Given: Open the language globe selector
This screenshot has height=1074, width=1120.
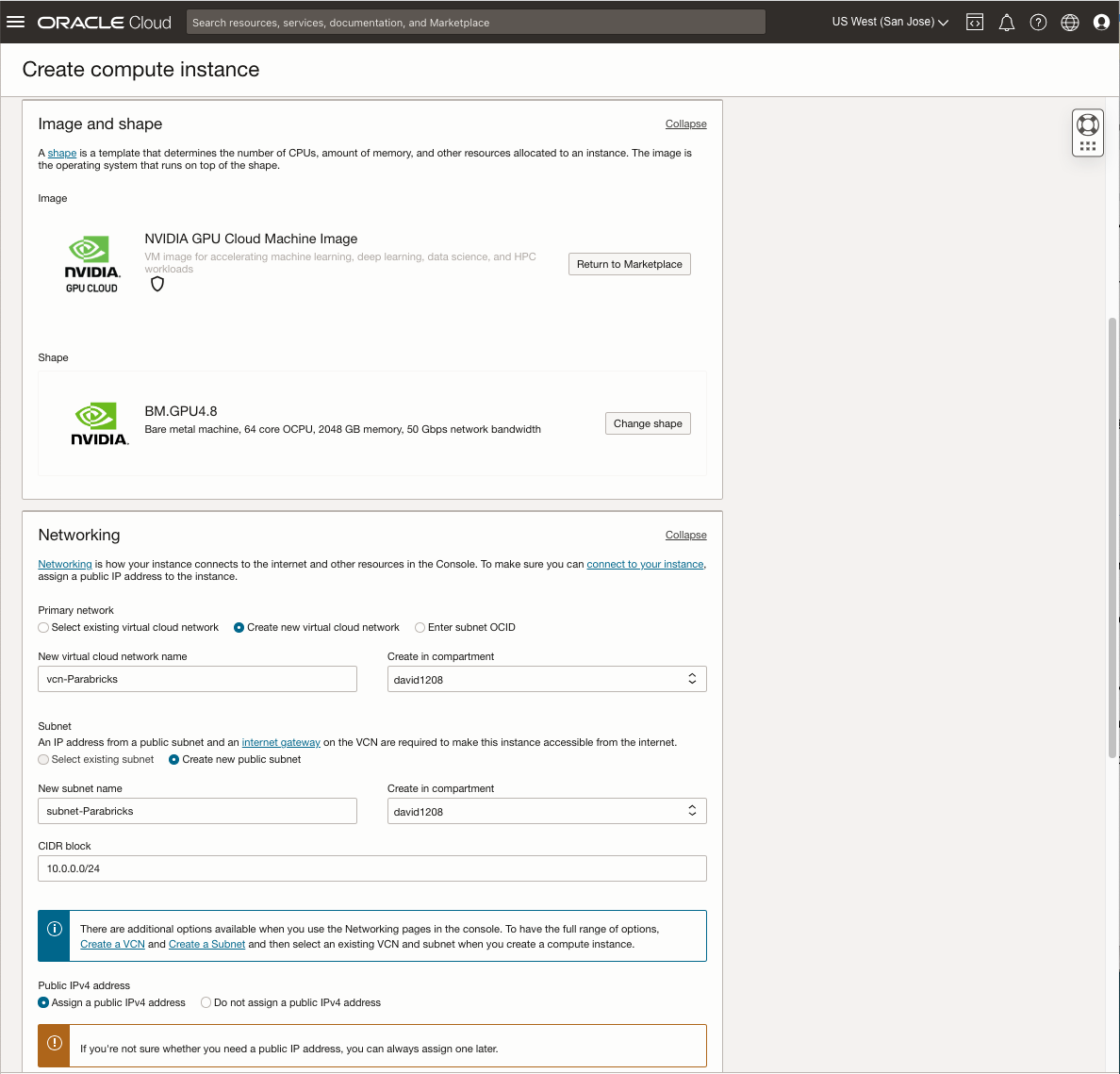Looking at the screenshot, I should point(1069,22).
